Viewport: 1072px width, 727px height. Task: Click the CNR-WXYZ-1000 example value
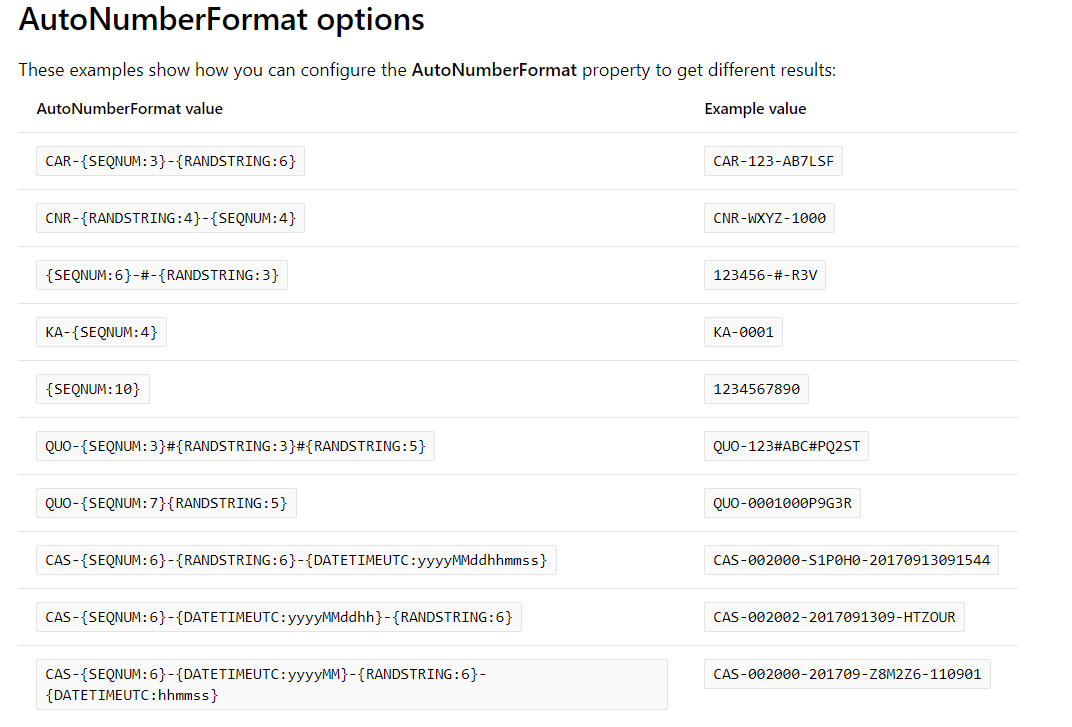click(x=769, y=218)
